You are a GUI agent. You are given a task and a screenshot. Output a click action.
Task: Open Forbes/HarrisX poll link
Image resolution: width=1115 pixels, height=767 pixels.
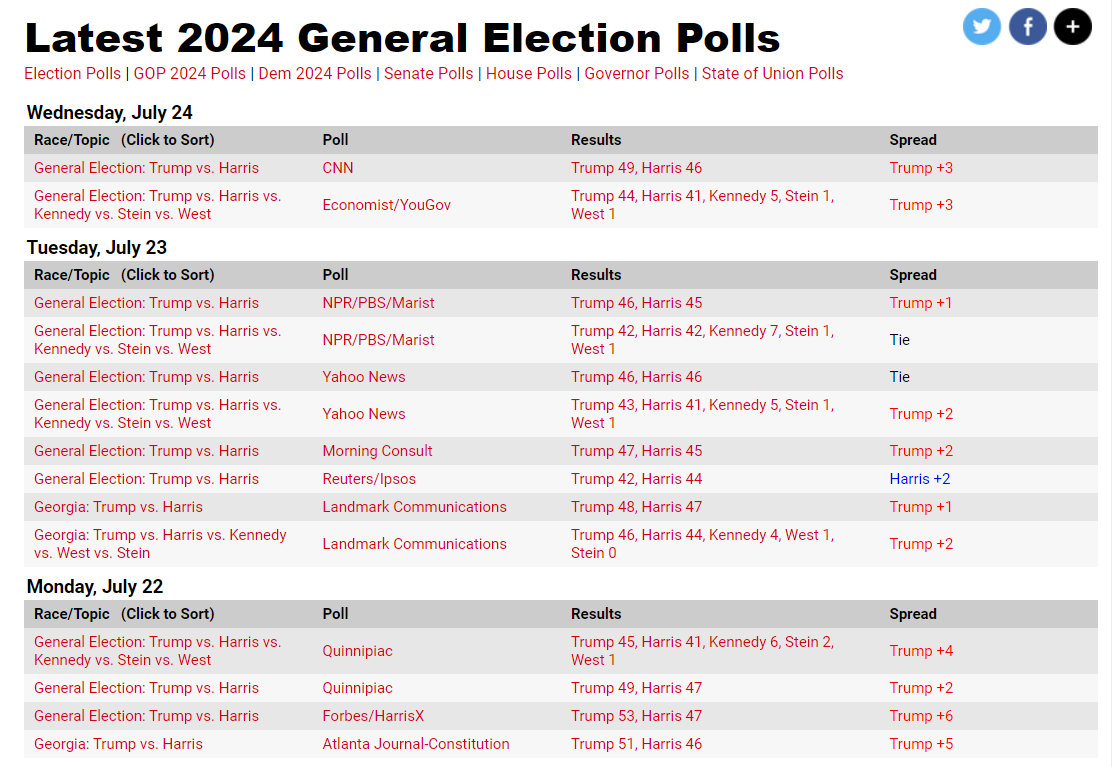click(373, 716)
